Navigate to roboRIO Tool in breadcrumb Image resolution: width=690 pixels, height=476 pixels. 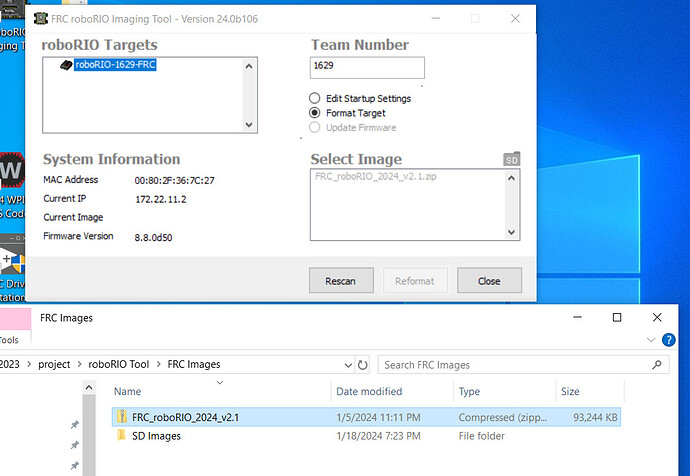[118, 364]
